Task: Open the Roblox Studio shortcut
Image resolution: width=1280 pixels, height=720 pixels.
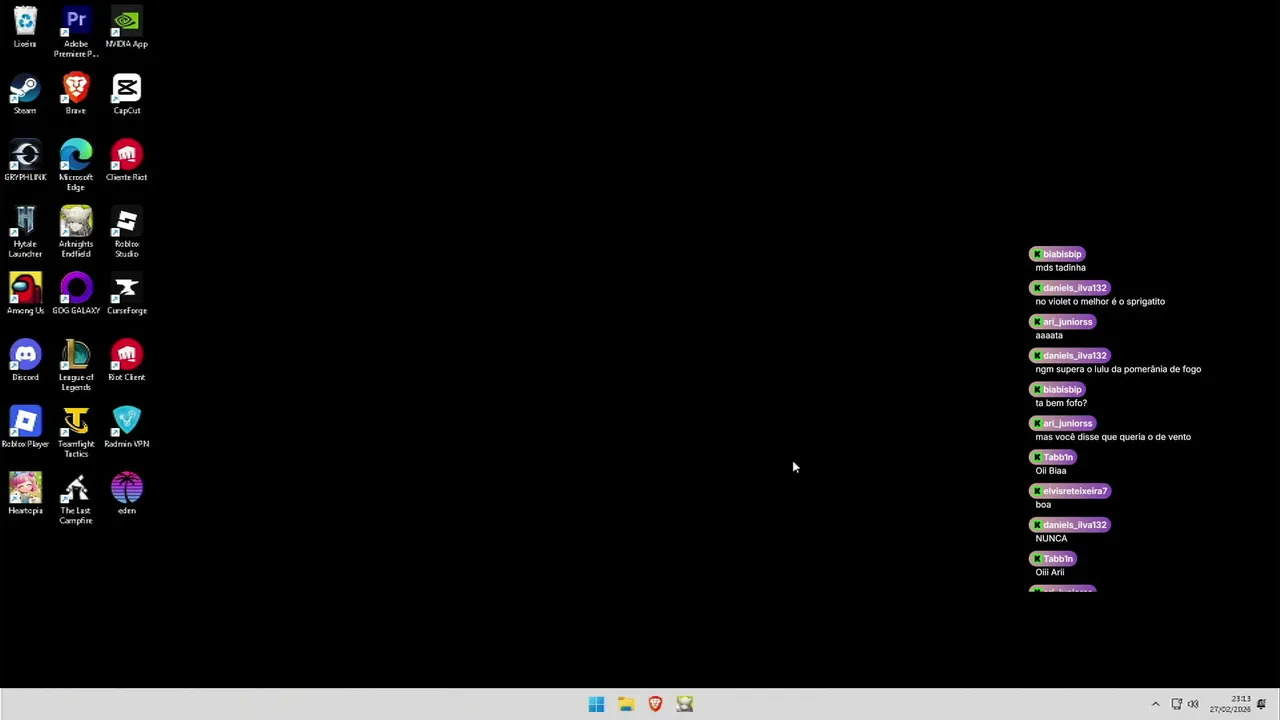Action: 126,232
